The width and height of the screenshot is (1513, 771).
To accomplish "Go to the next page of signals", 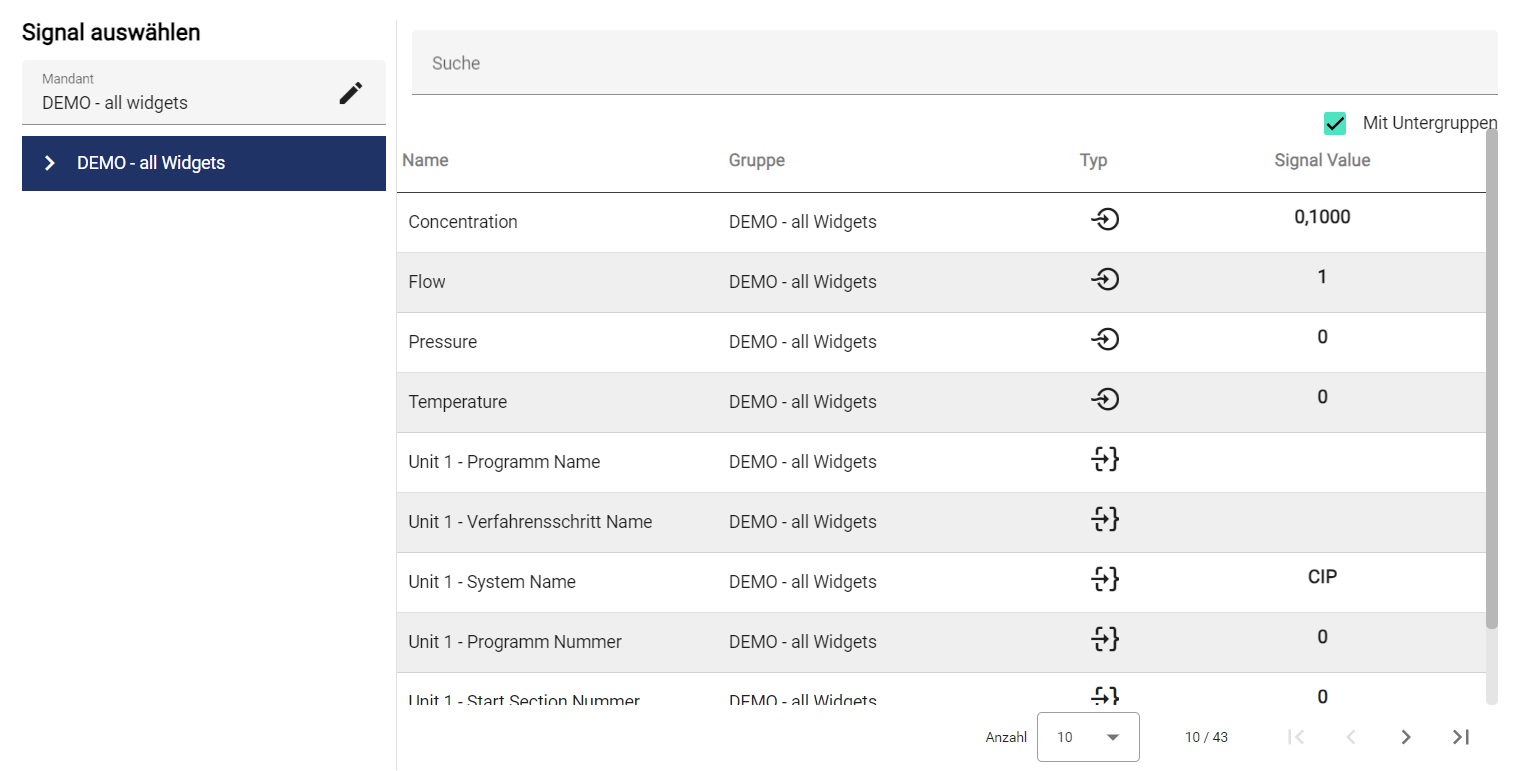I will pos(1406,737).
